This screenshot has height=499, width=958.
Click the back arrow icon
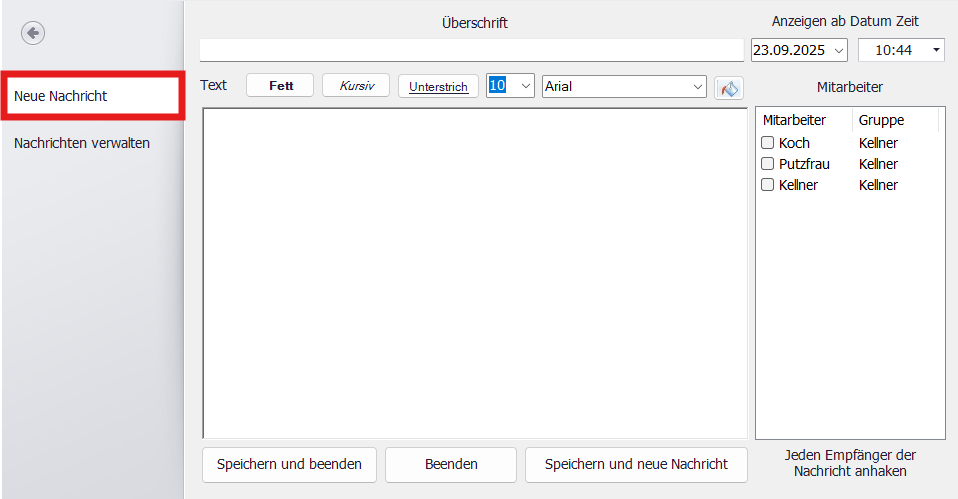click(x=33, y=32)
